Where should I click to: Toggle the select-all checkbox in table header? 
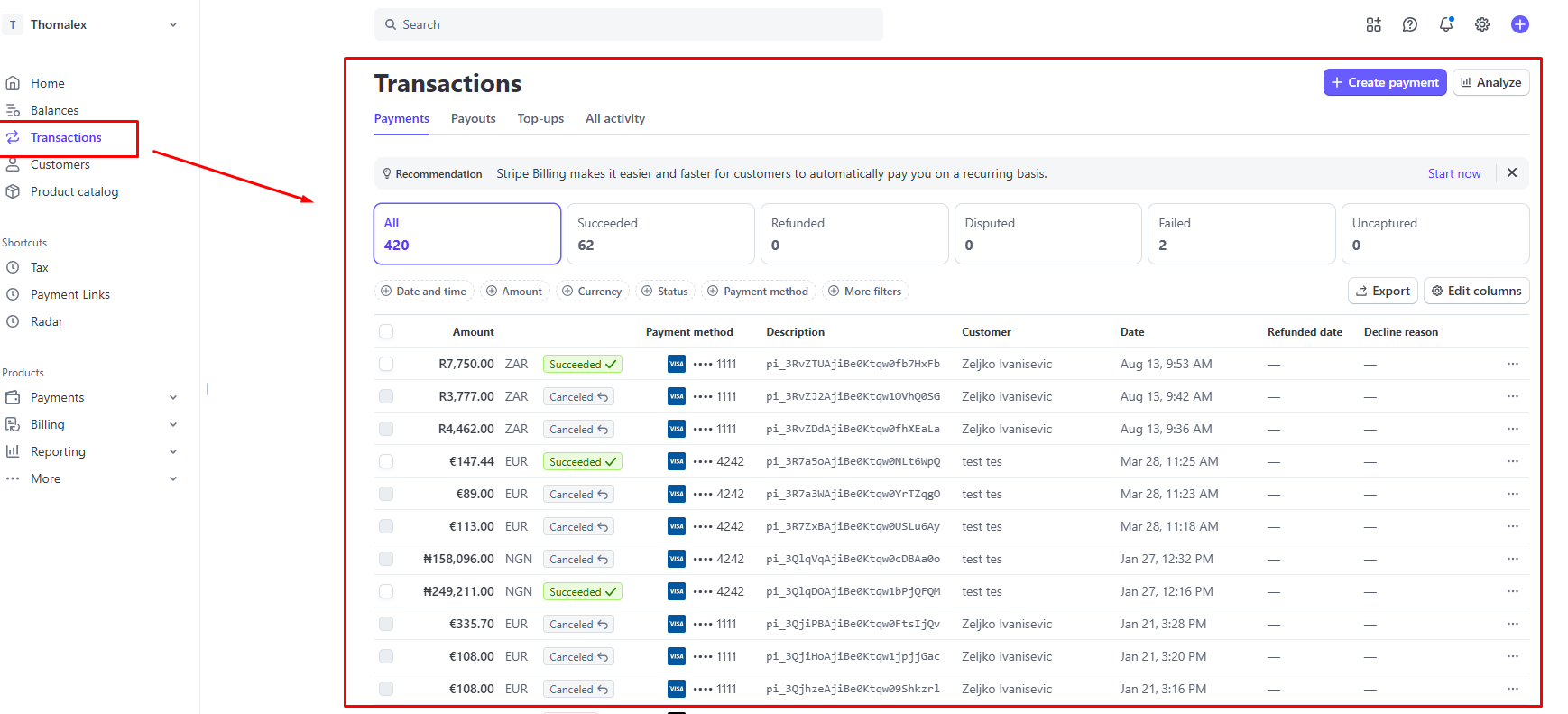coord(386,331)
